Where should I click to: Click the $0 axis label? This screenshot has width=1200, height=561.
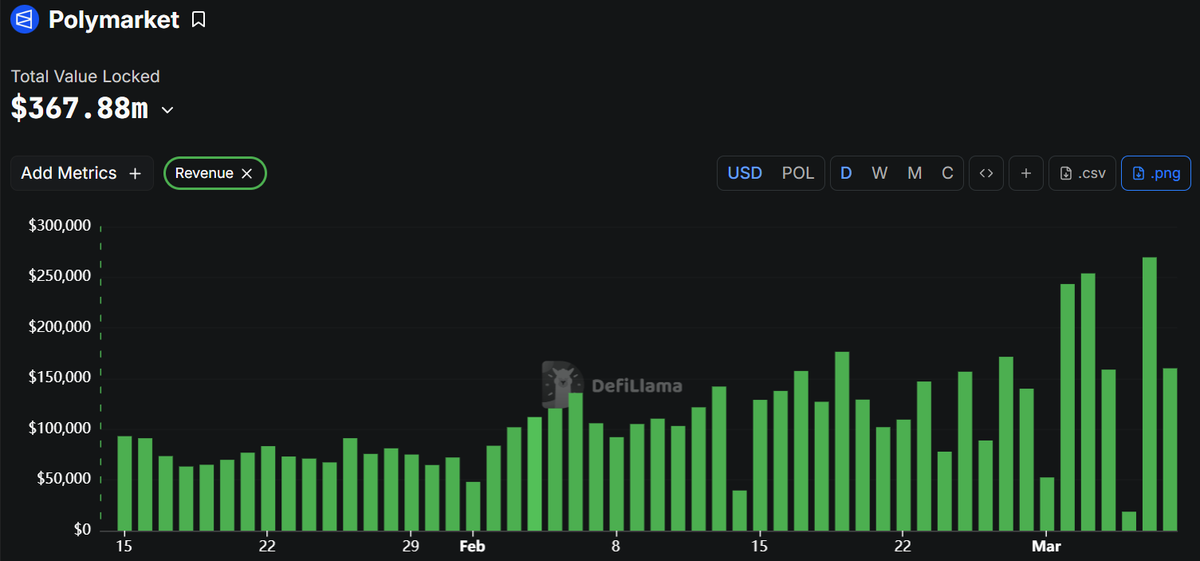coord(81,529)
